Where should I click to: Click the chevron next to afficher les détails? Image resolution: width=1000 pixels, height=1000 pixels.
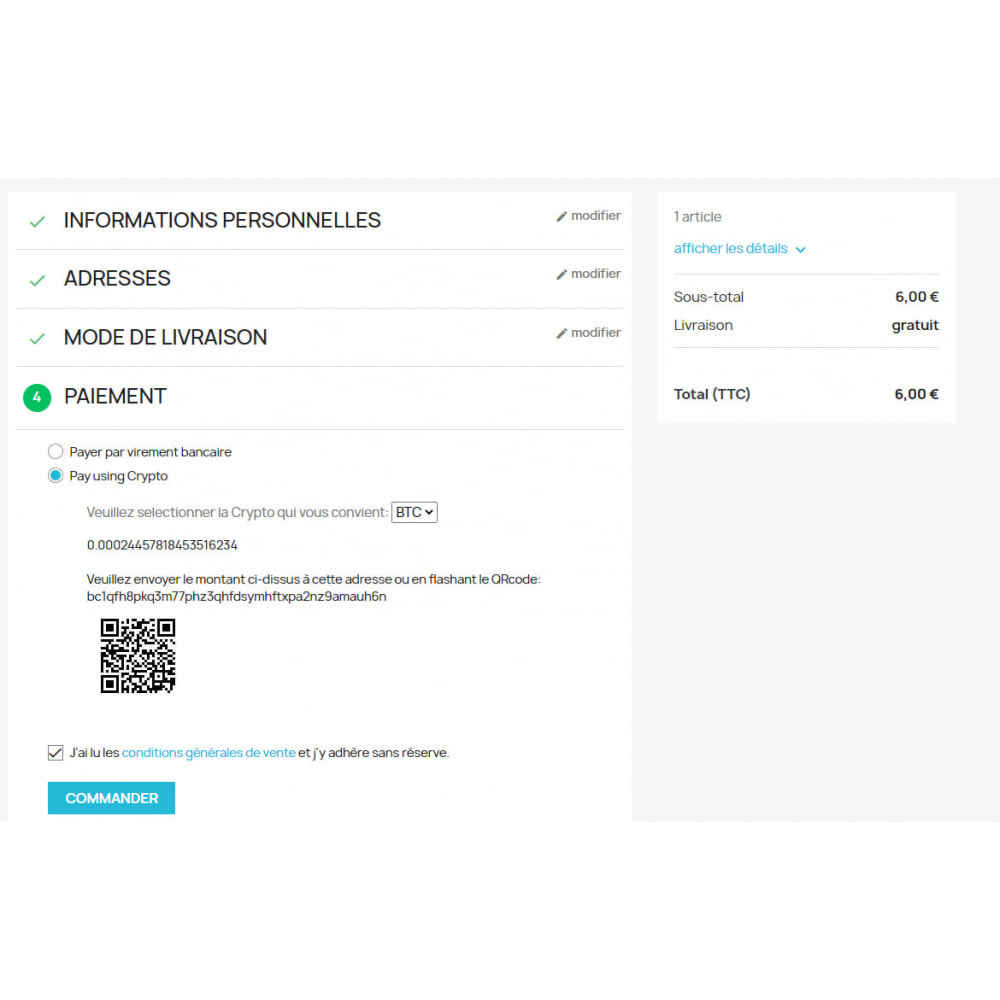pos(800,249)
